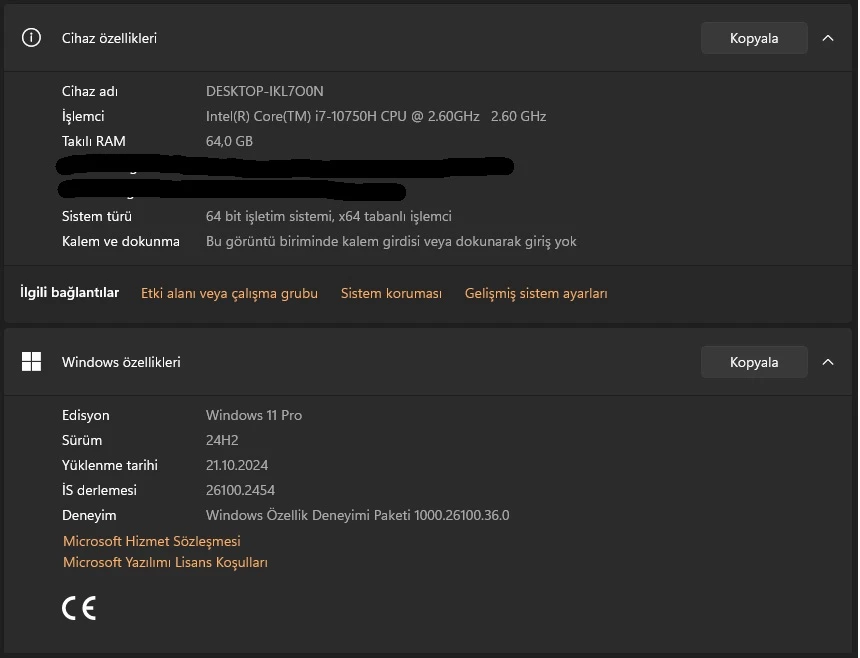Click the Yüklenme tarihi label
This screenshot has width=860, height=658.
pos(110,466)
